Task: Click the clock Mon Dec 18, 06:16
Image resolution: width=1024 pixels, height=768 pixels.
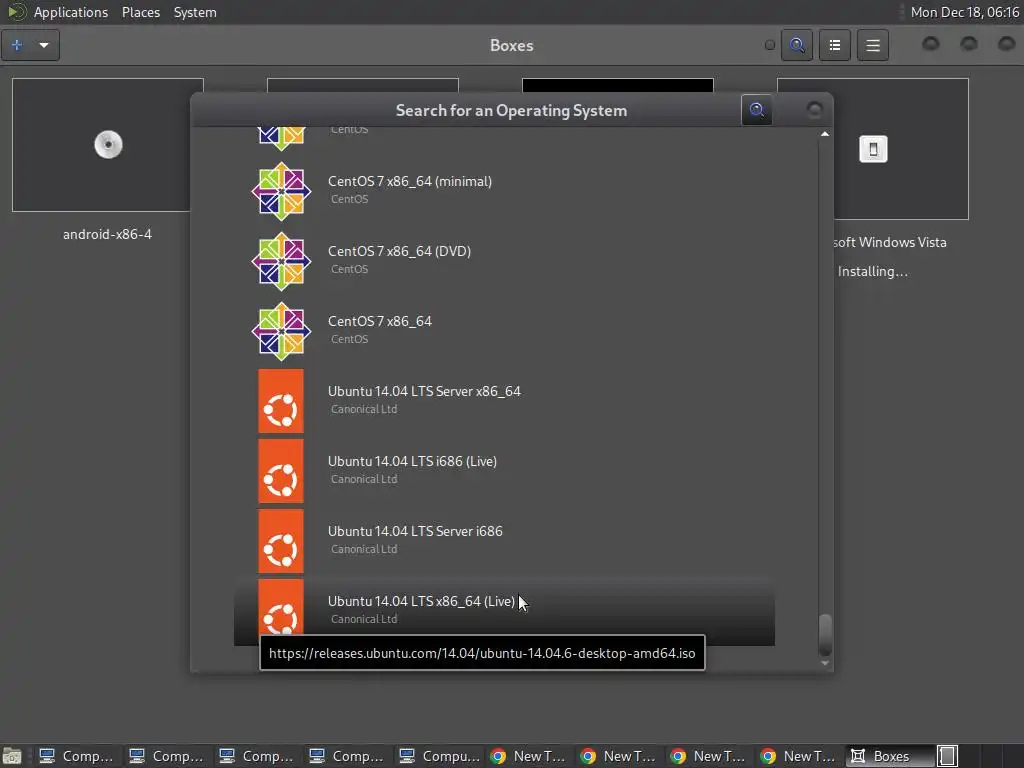Action: 964,12
